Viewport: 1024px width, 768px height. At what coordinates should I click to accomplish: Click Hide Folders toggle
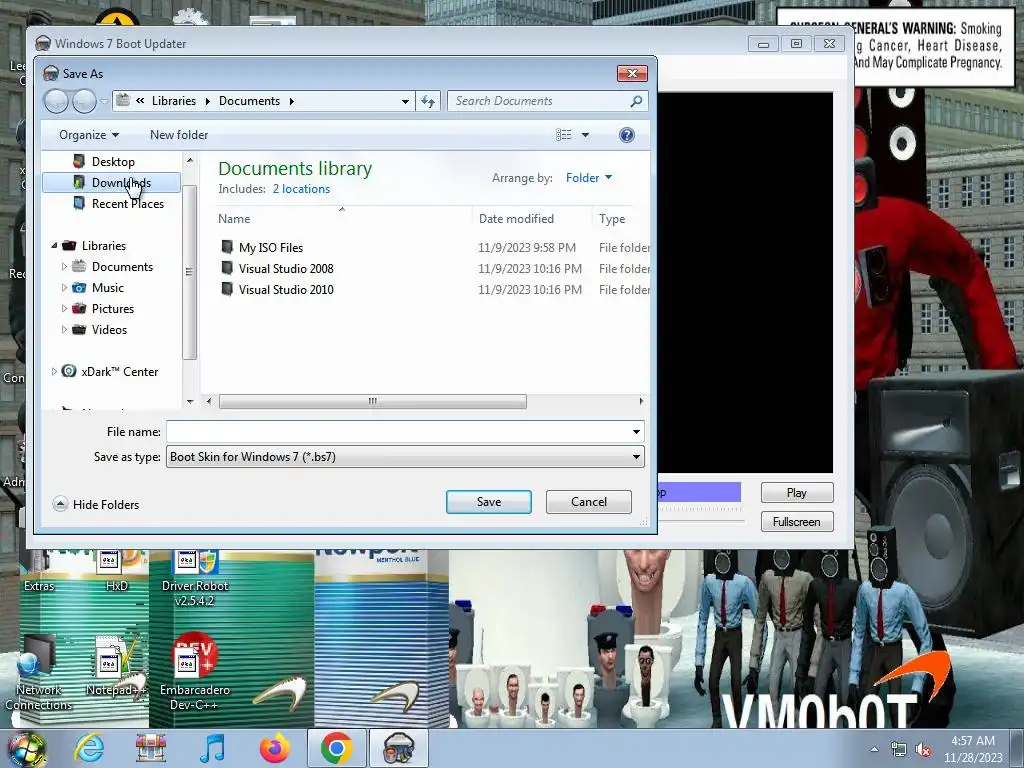(96, 504)
